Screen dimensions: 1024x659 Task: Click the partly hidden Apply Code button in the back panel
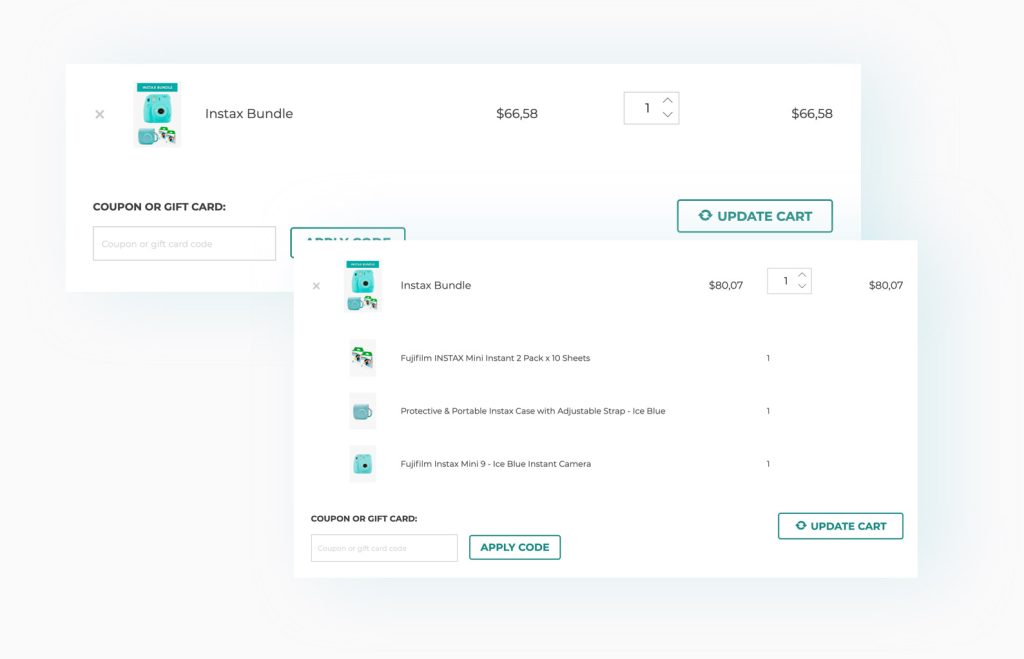point(347,234)
